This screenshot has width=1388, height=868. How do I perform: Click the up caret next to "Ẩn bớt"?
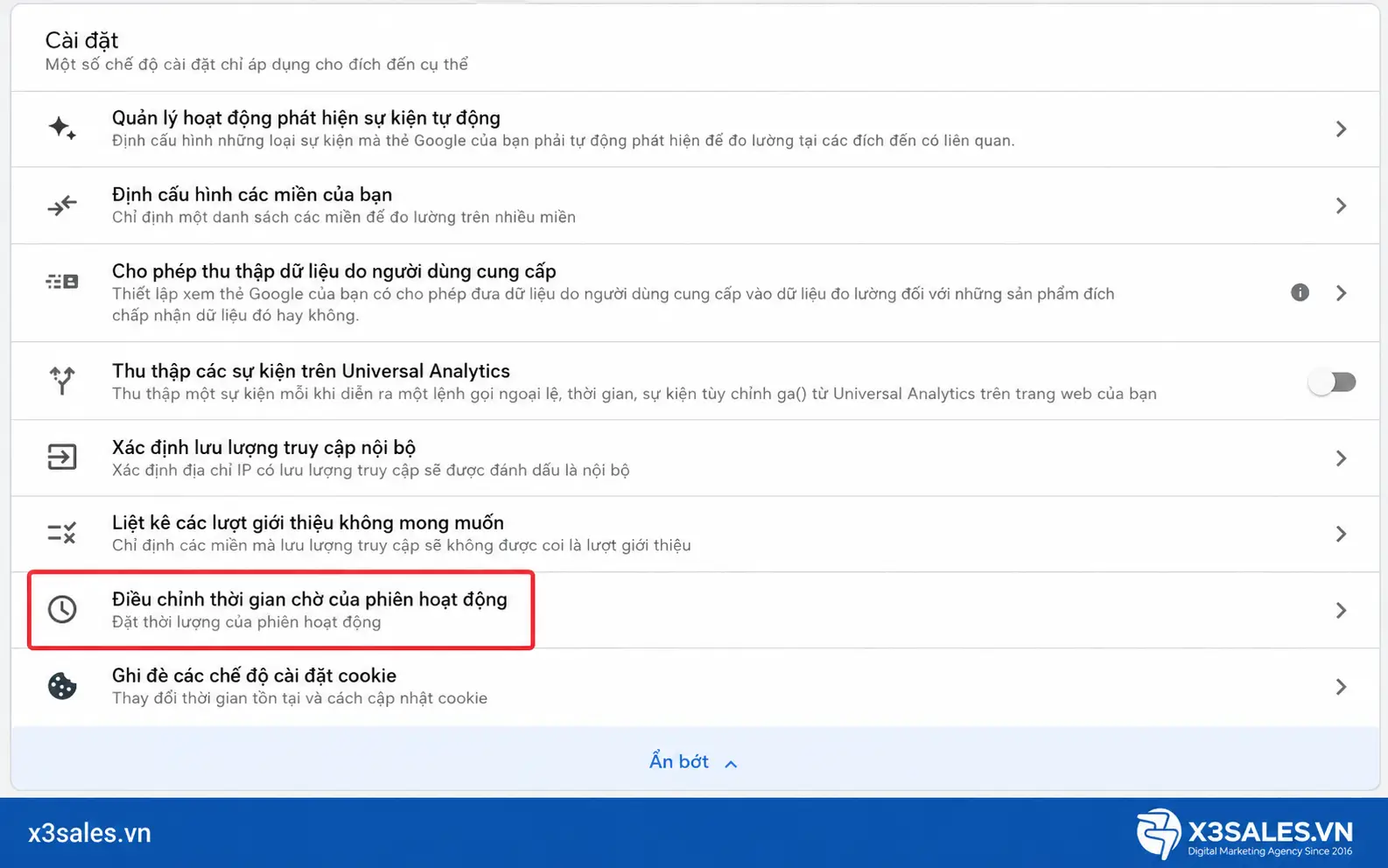pyautogui.click(x=731, y=764)
